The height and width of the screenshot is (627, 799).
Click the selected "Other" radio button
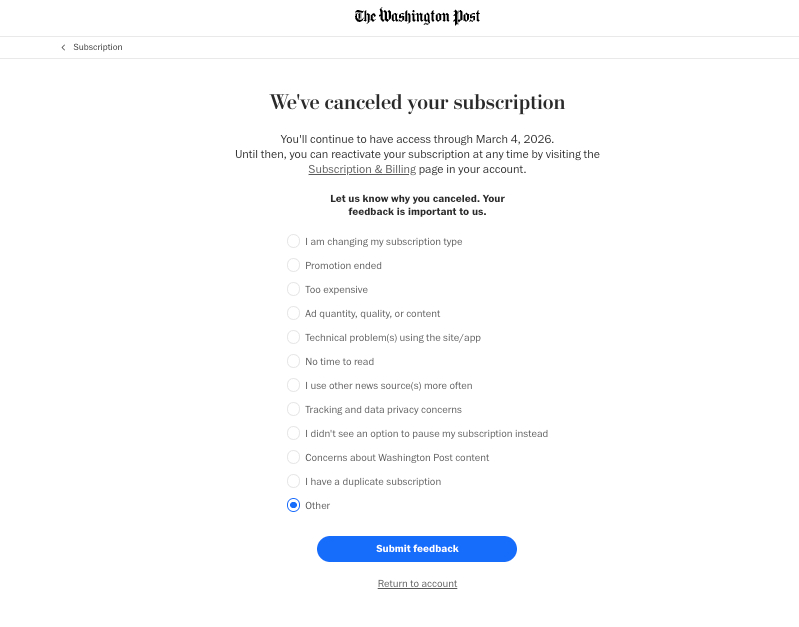pos(293,505)
